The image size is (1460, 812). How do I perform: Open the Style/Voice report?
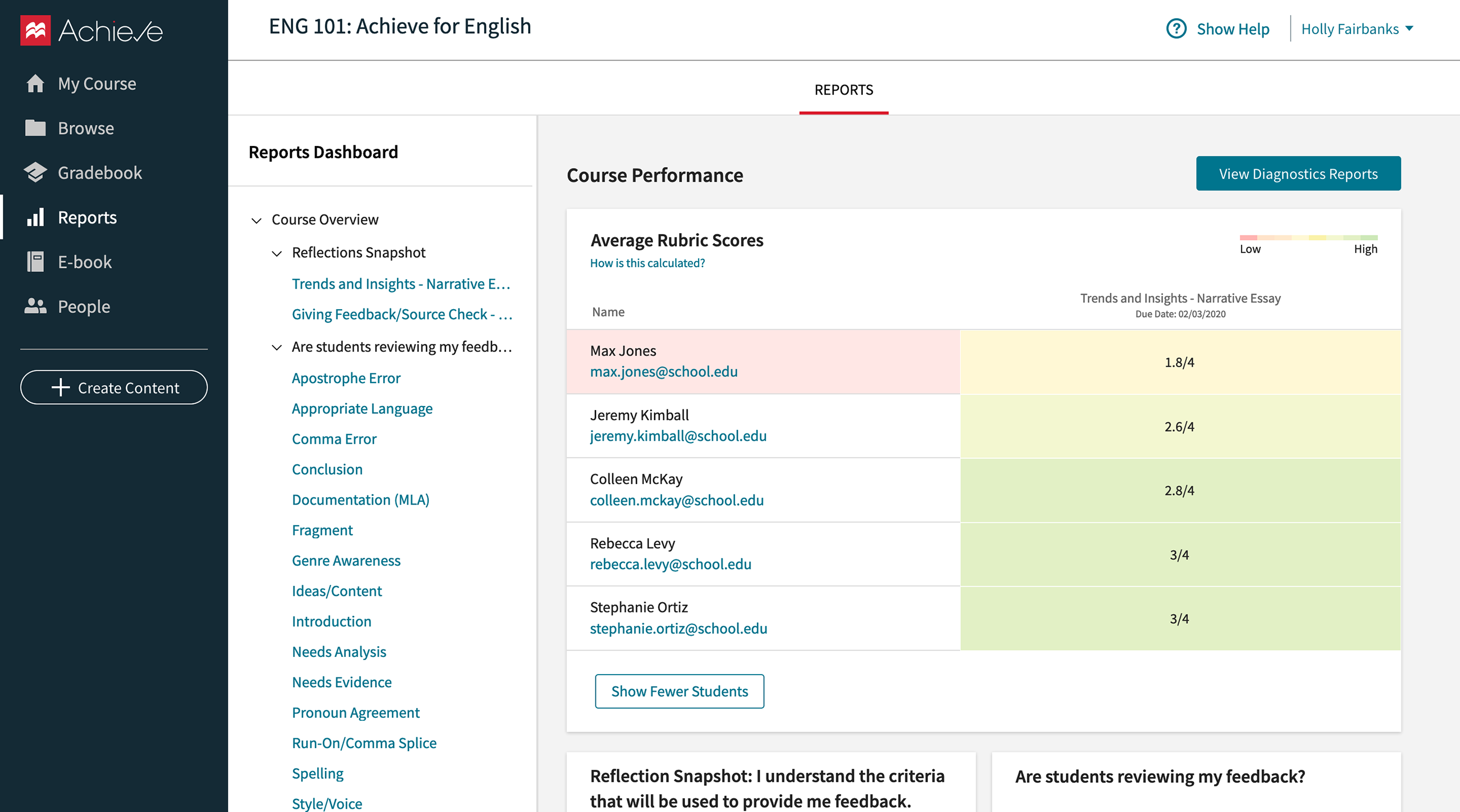coord(327,803)
